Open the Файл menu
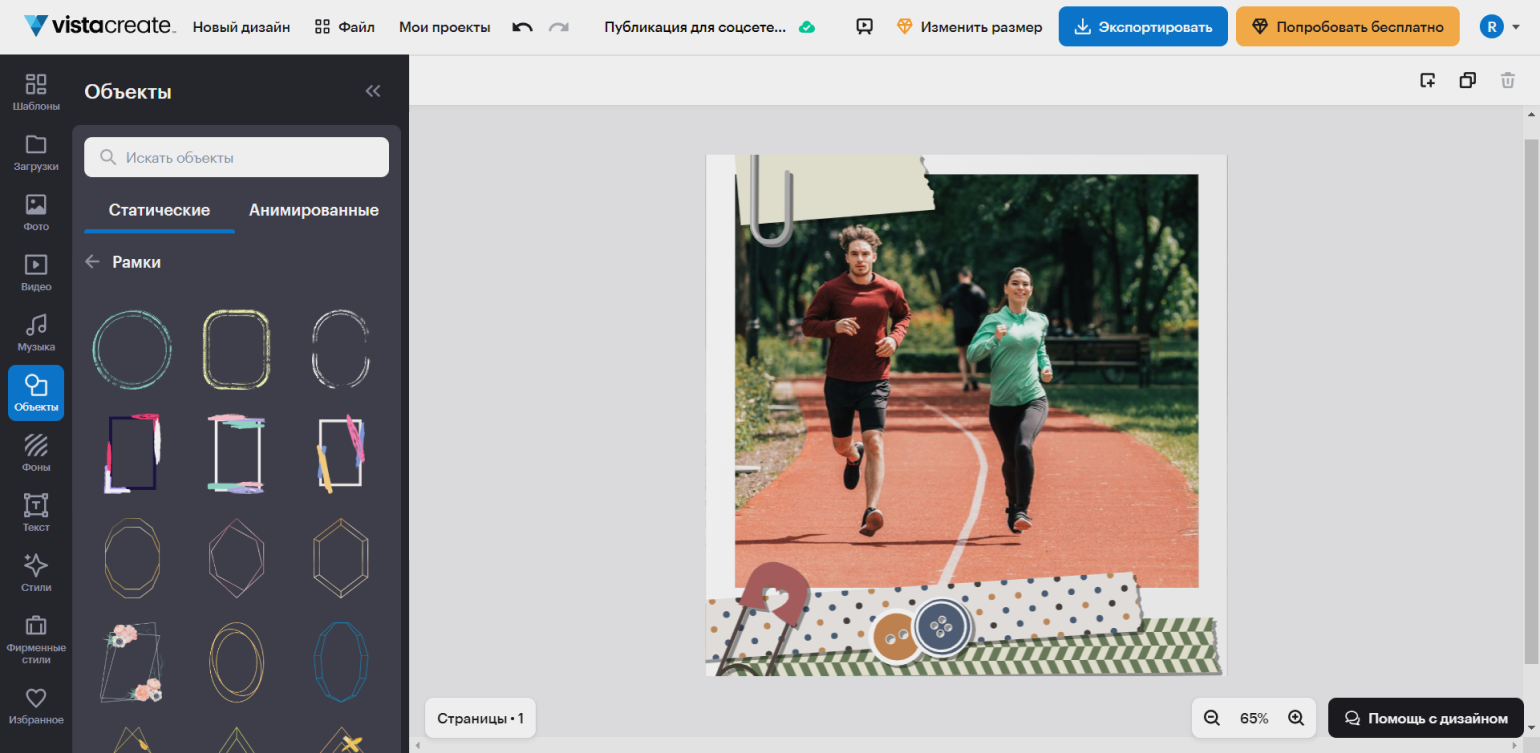 [345, 27]
